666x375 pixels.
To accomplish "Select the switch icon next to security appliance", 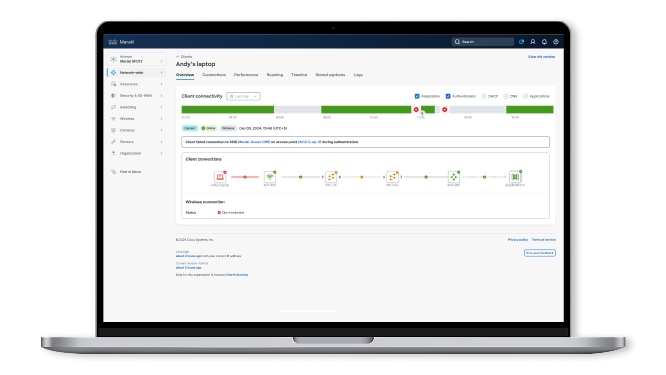I will [x=392, y=177].
